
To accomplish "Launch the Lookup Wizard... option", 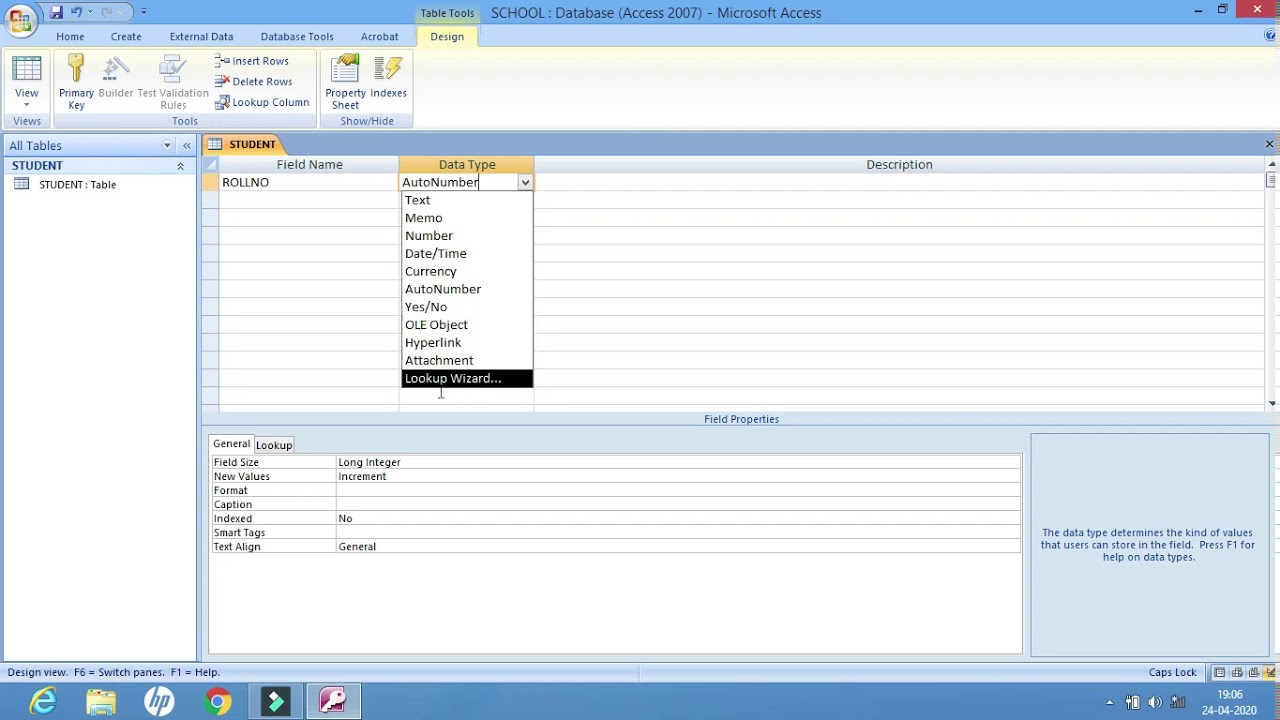I will (467, 379).
